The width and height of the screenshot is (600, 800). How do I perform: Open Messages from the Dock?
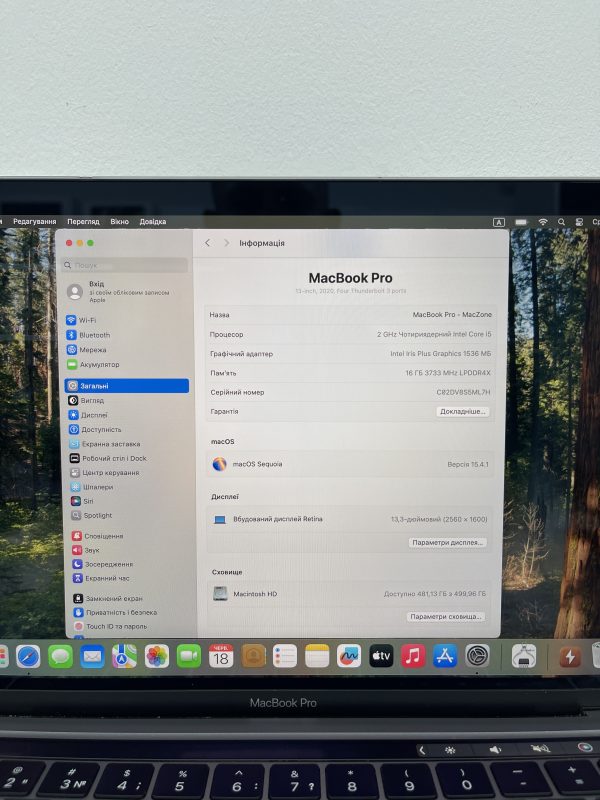(x=60, y=656)
